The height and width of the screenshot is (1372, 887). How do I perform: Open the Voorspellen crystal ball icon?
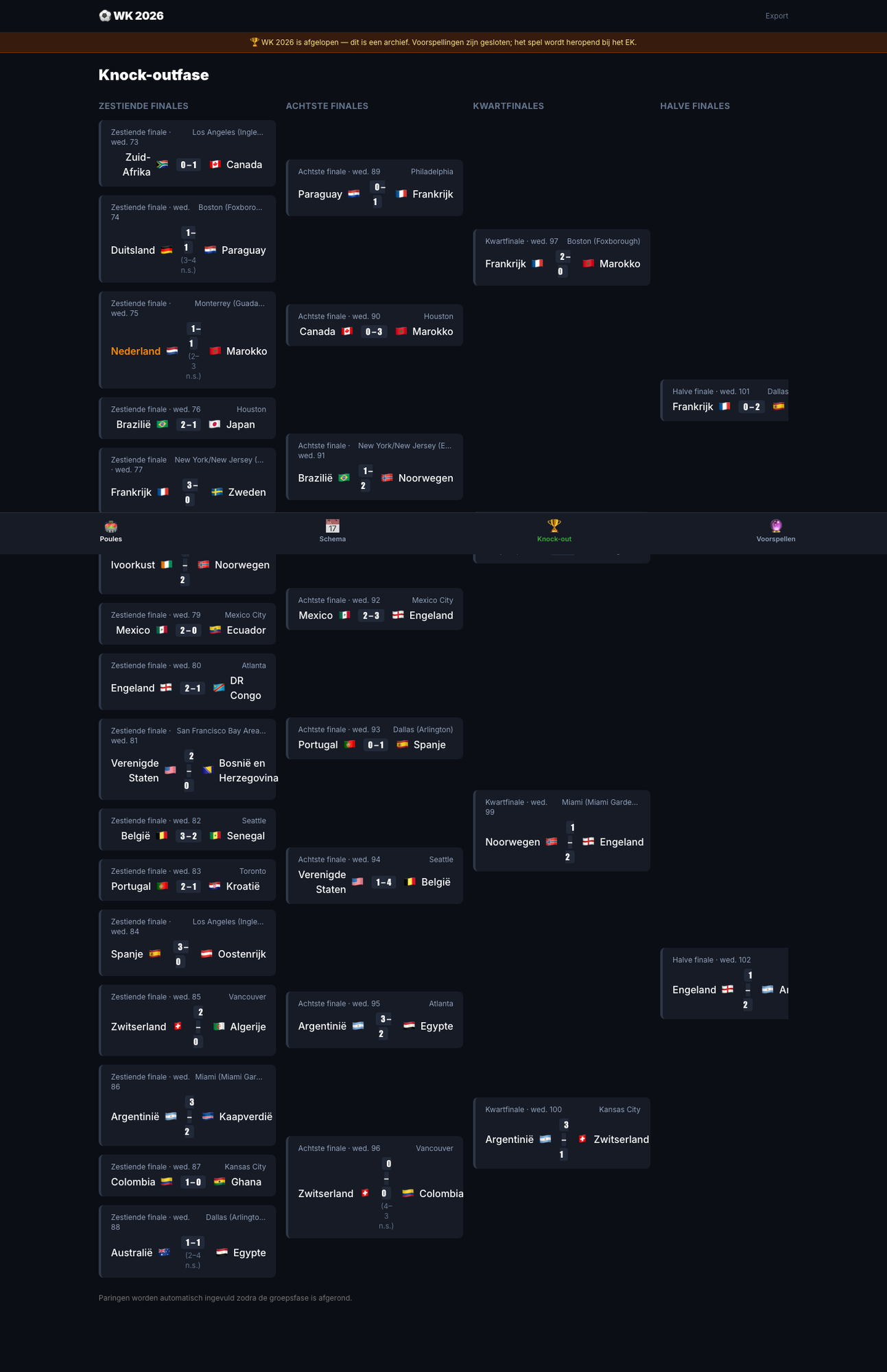click(x=776, y=526)
